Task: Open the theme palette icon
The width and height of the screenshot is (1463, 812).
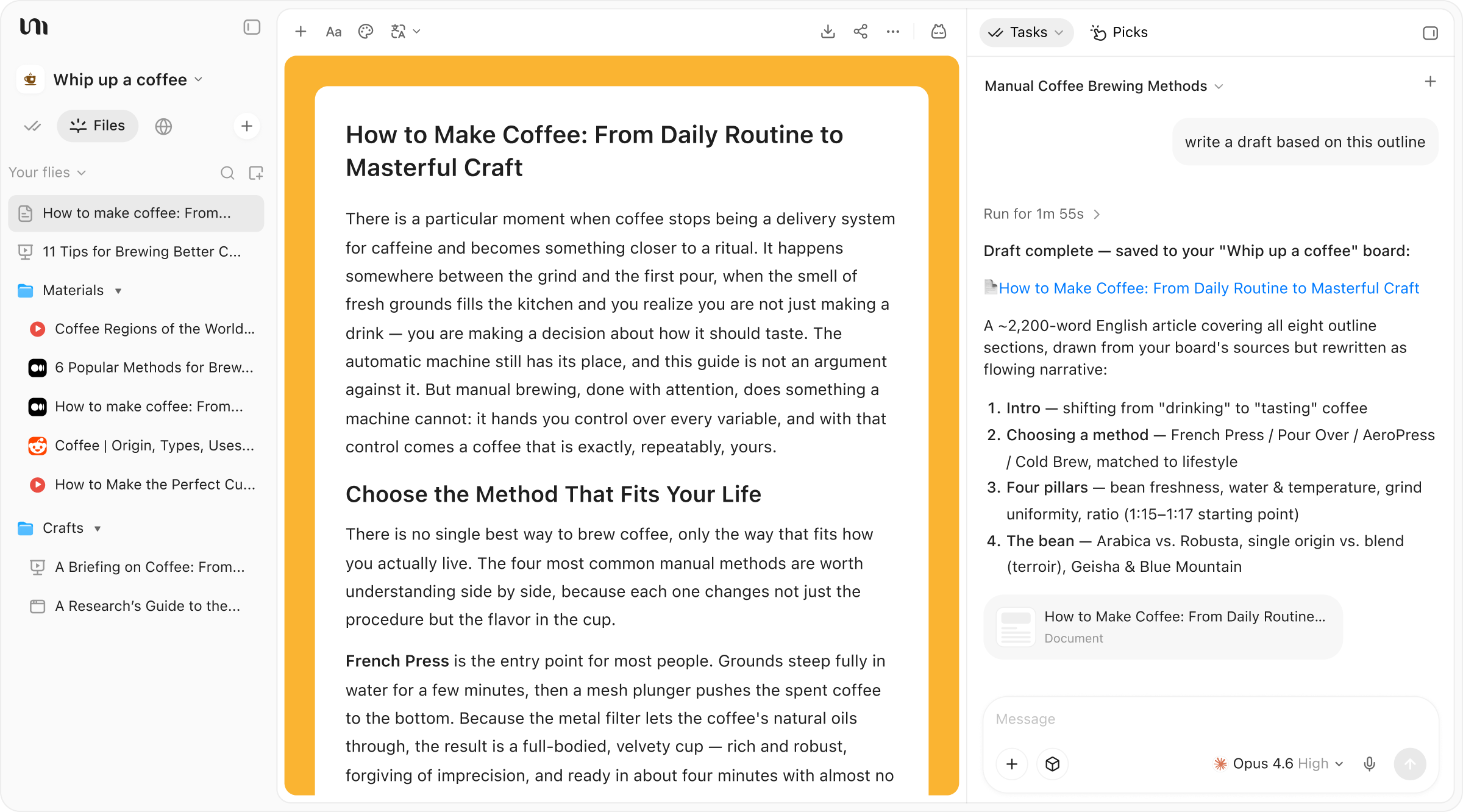Action: 366,32
